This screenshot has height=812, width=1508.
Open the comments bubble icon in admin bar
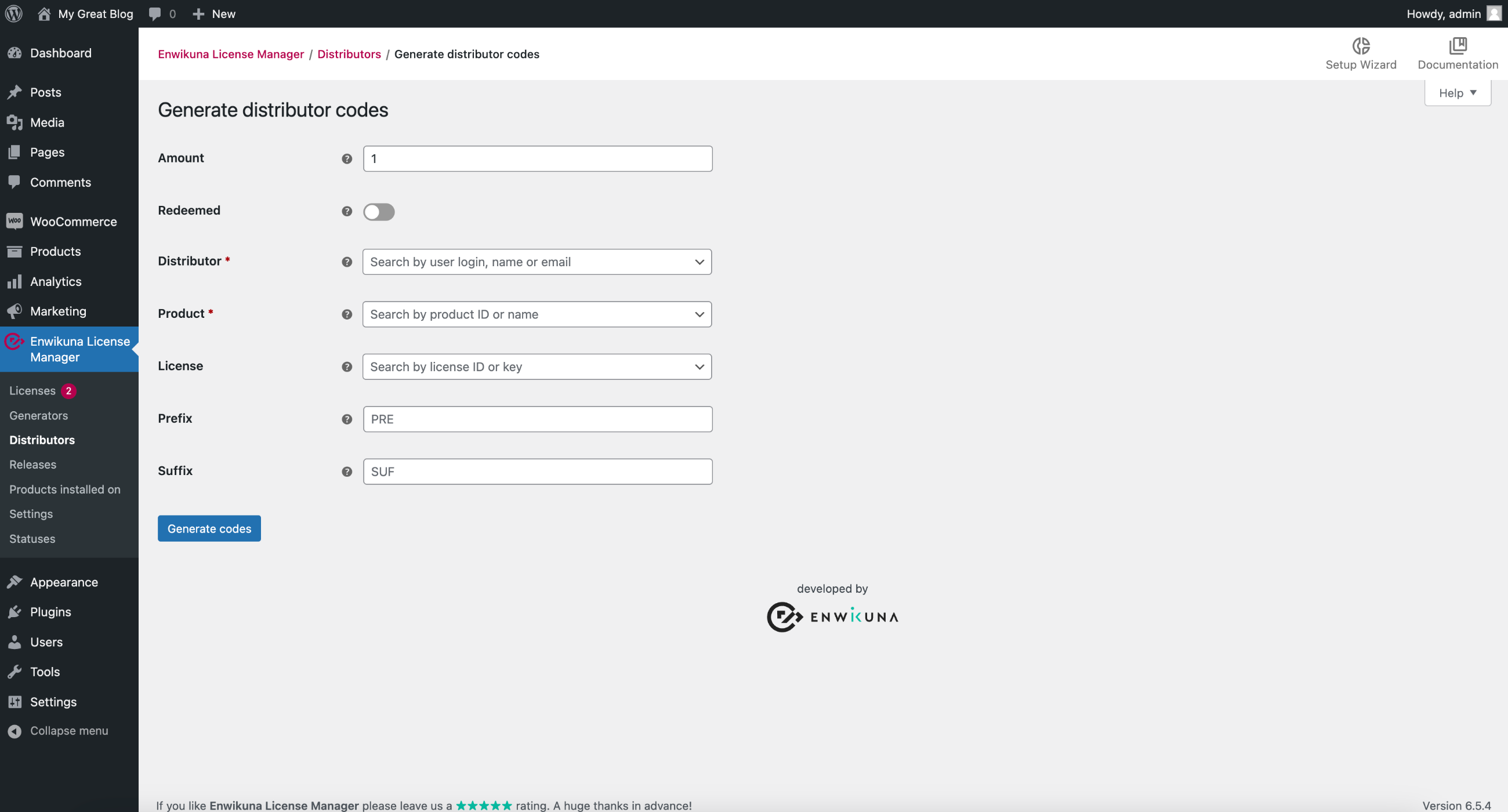click(154, 13)
